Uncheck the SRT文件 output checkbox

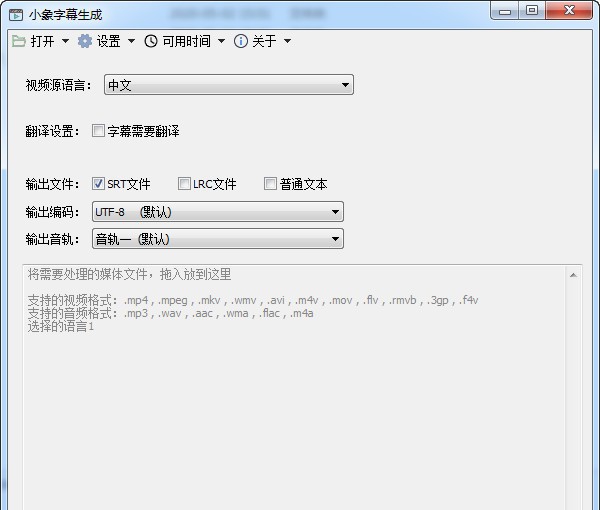[x=98, y=184]
